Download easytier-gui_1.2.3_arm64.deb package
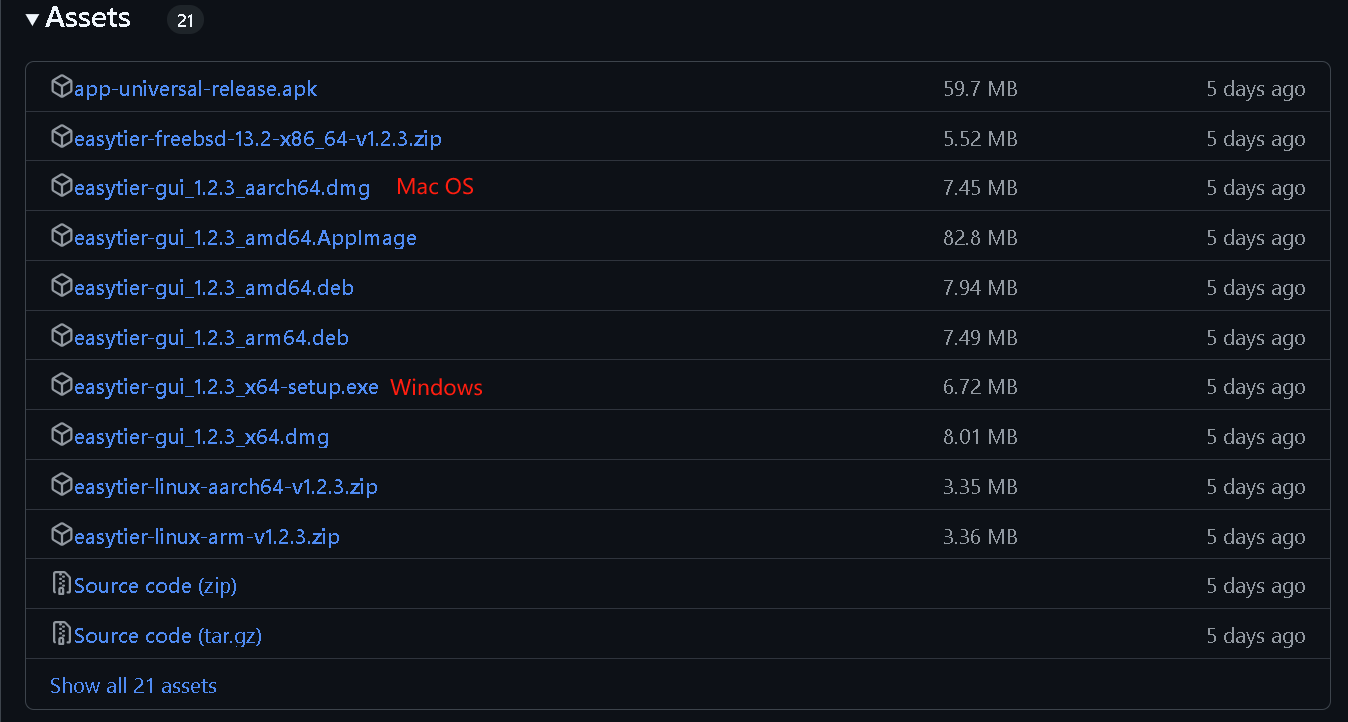Image resolution: width=1348 pixels, height=722 pixels. (x=211, y=338)
